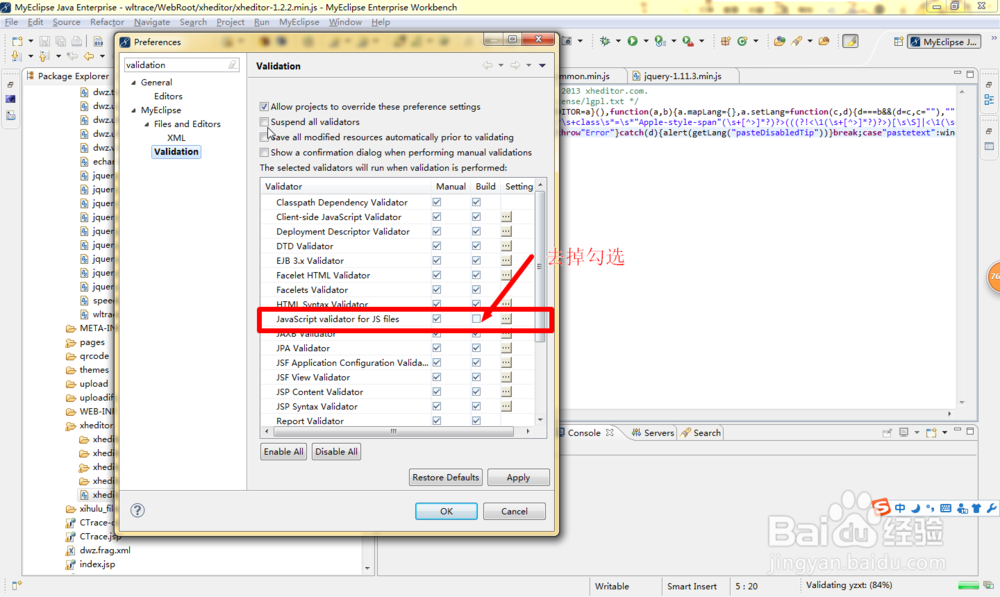The width and height of the screenshot is (1000, 597).
Task: Click Previous Annotation icon in toolbar
Action: [x=43, y=56]
